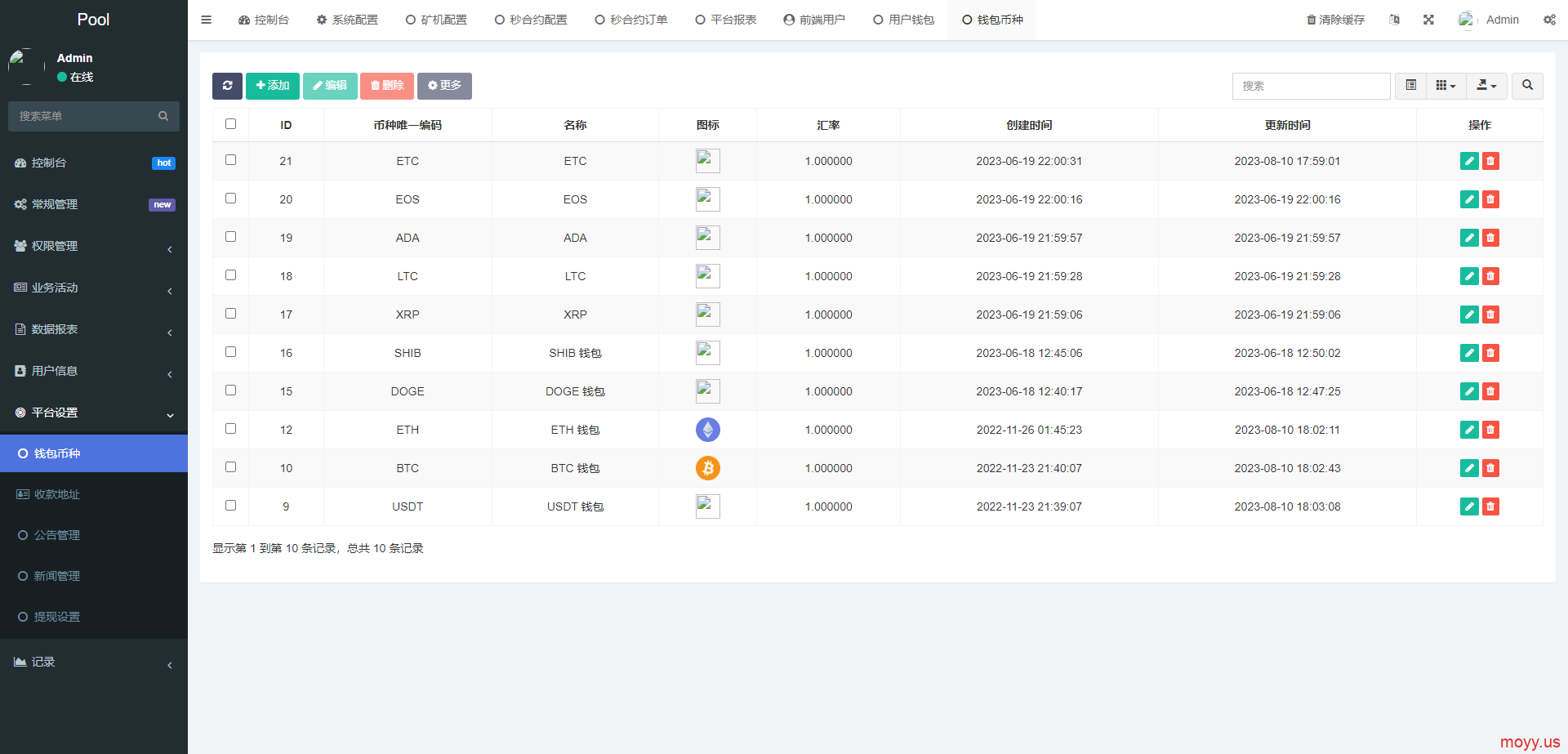Click the edit icon for DOGE row

(x=1469, y=391)
